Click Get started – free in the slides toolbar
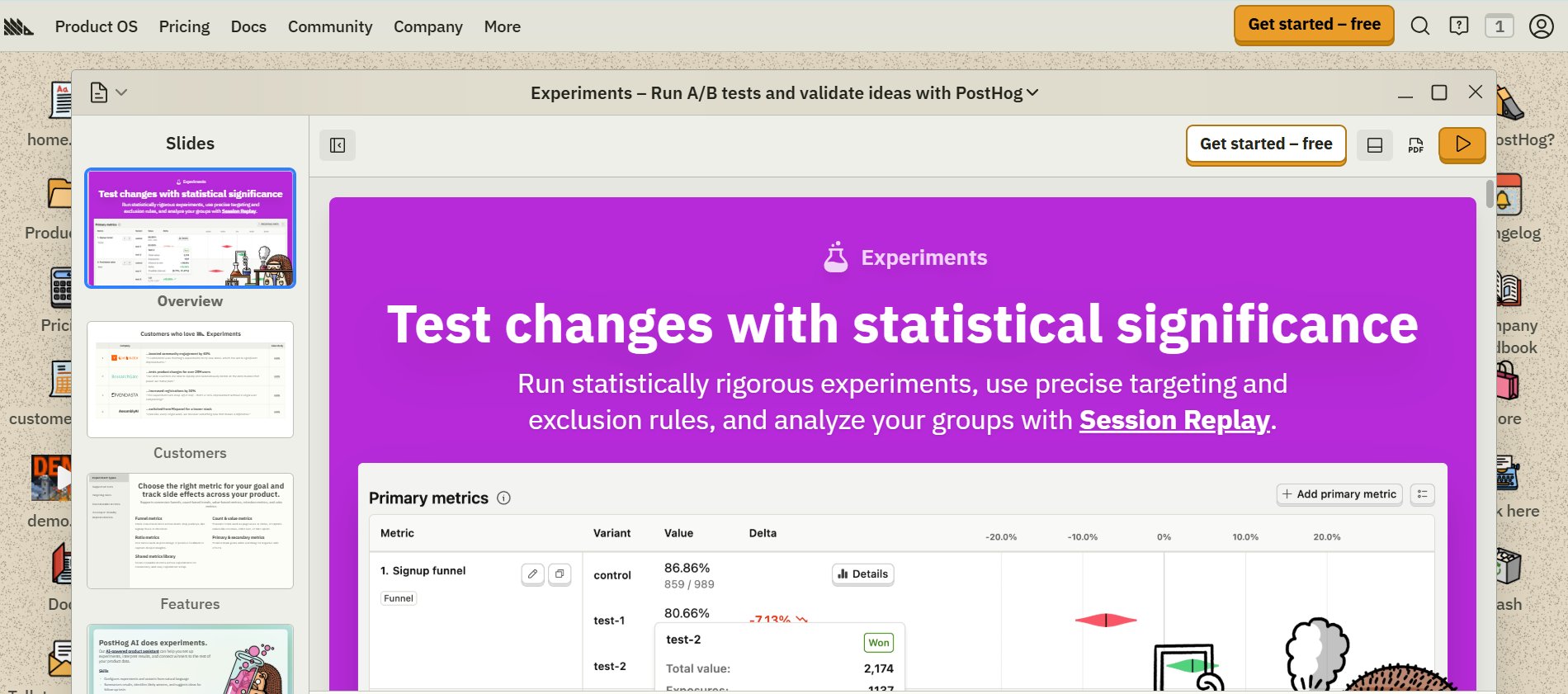This screenshot has height=694, width=1568. point(1266,144)
